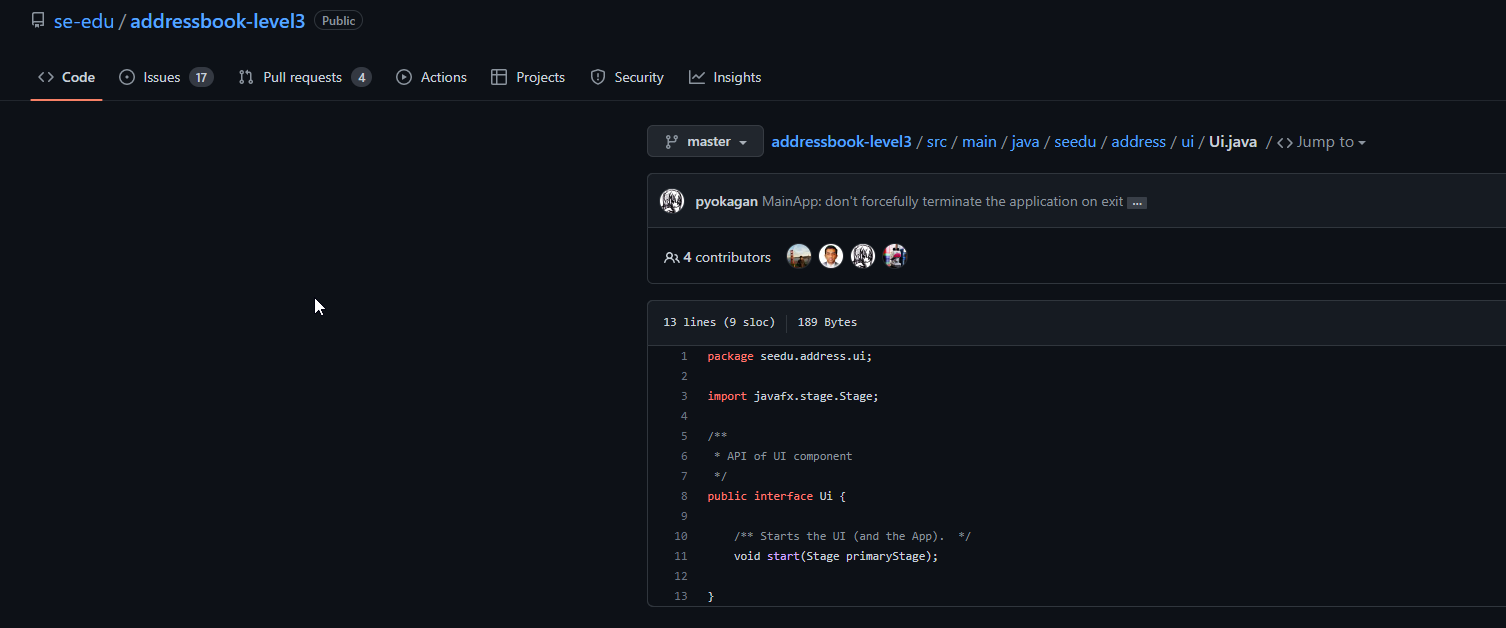Click the 'void start(Stage primaryStage);' line
1506x628 pixels.
click(836, 556)
